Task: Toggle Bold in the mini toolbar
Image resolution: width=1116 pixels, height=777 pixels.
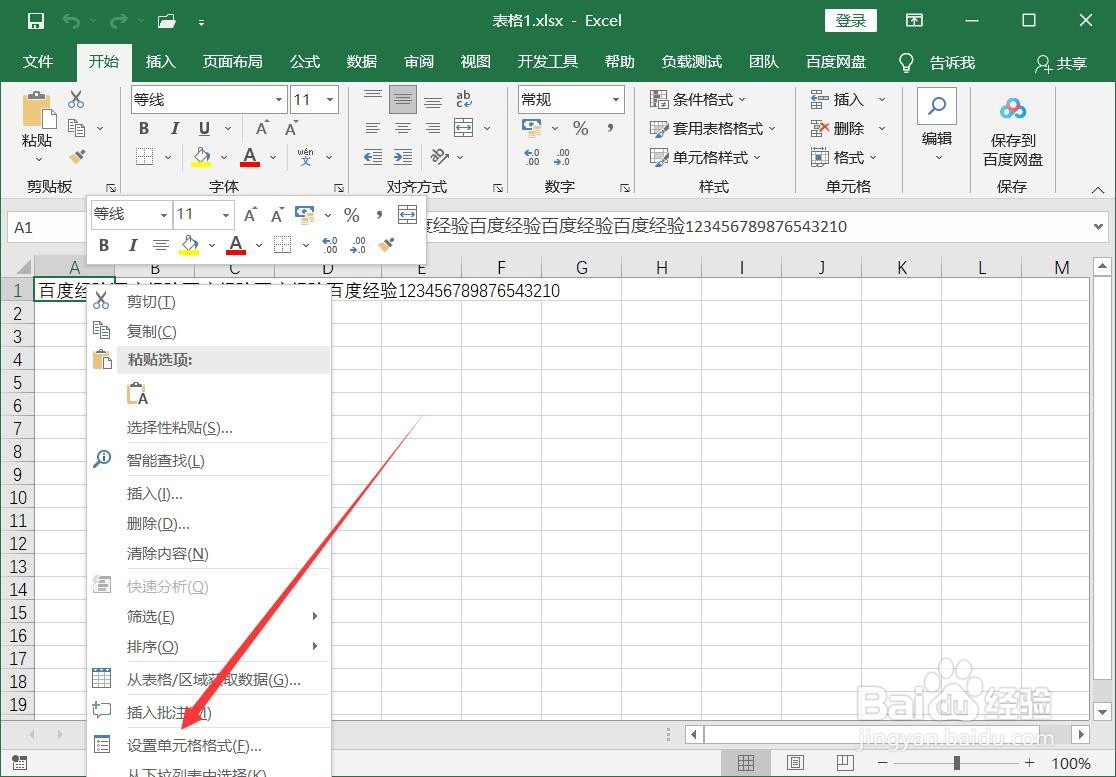Action: [104, 245]
